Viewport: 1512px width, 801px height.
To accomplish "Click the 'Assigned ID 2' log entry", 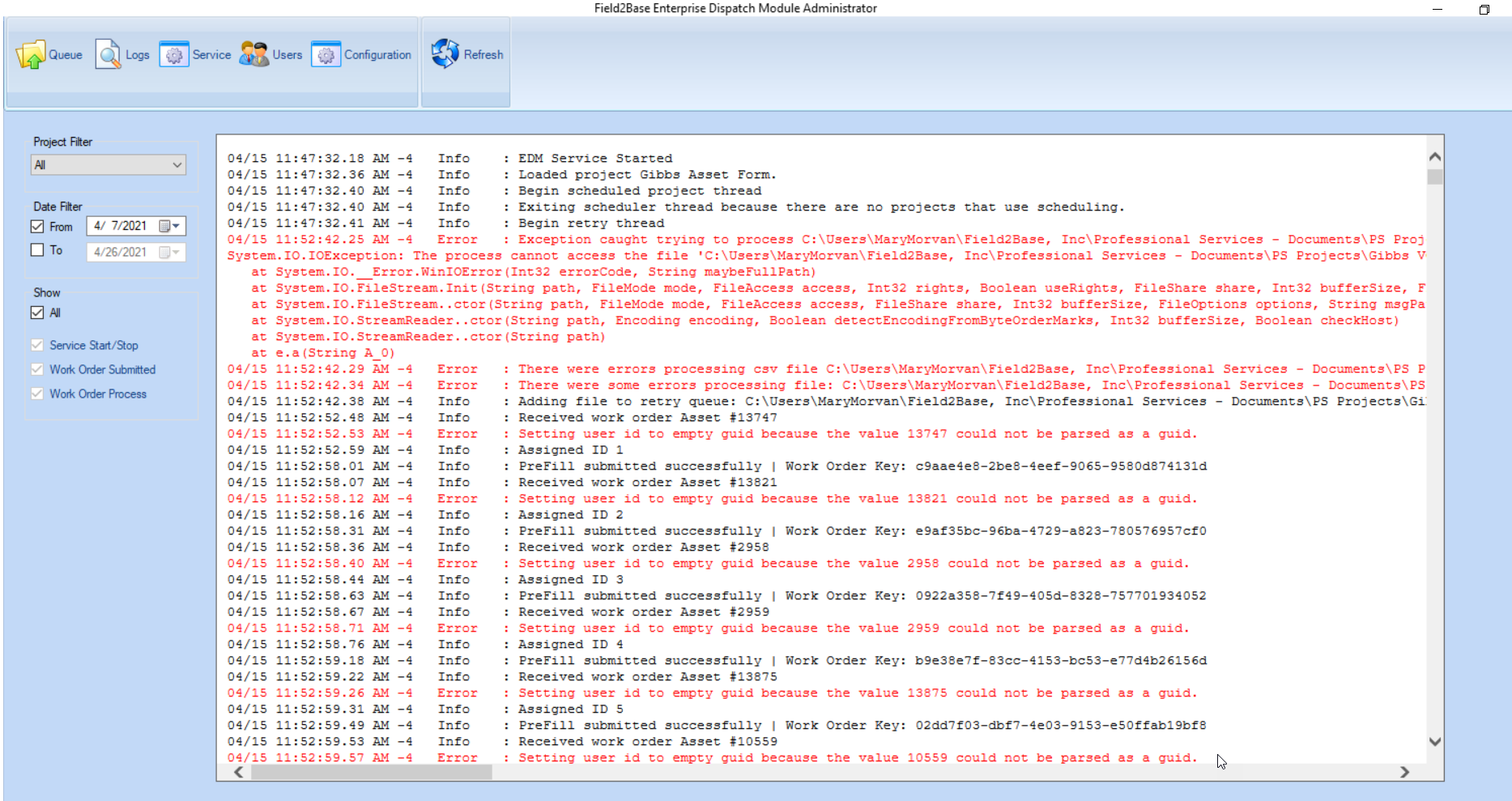I will point(425,515).
